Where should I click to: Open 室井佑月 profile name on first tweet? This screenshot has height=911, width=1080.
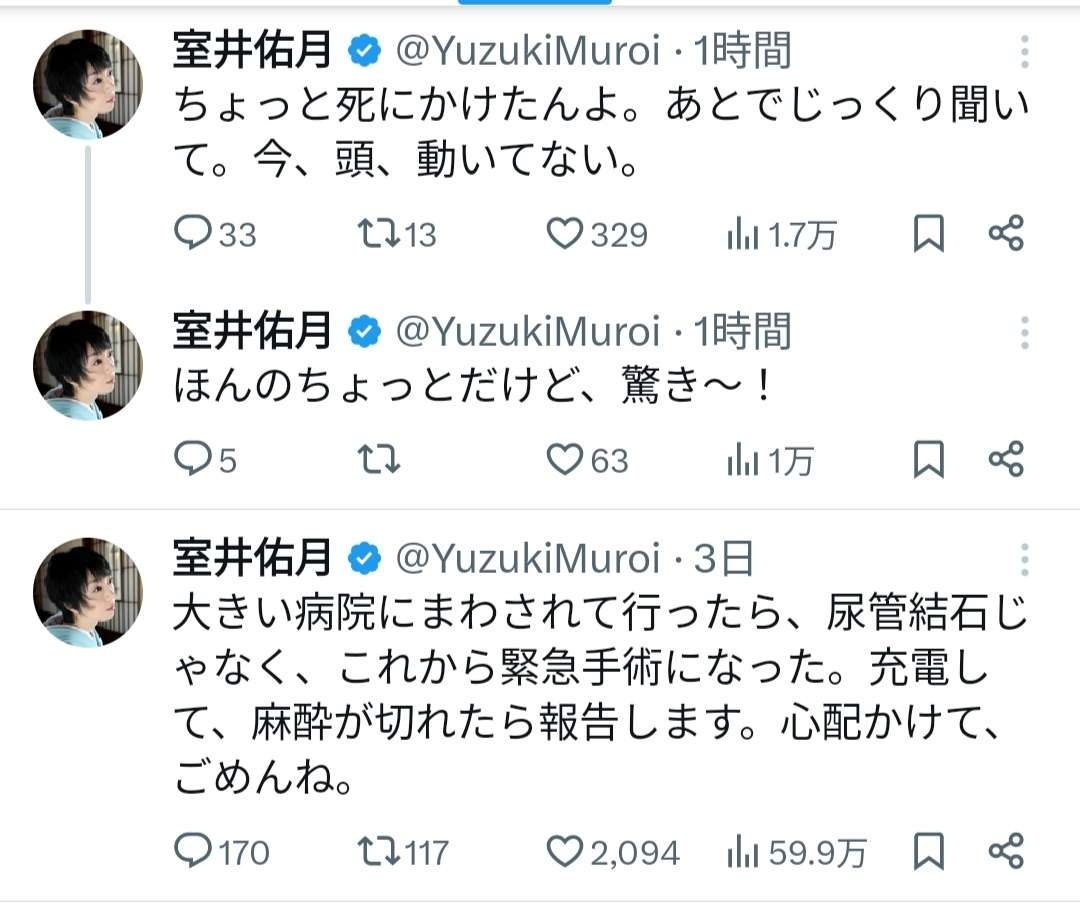251,50
